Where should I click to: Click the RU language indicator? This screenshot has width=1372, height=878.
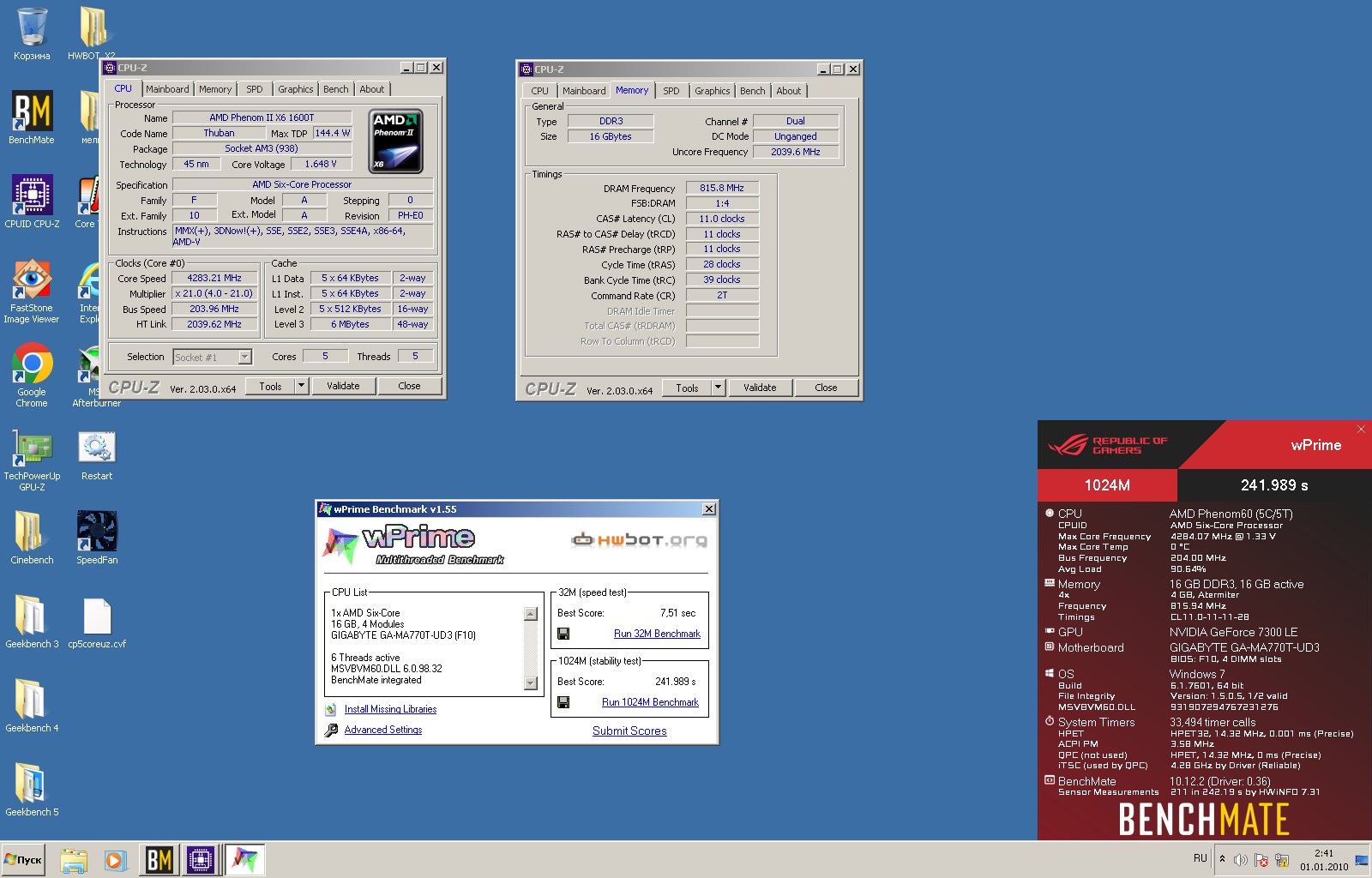tap(1200, 858)
